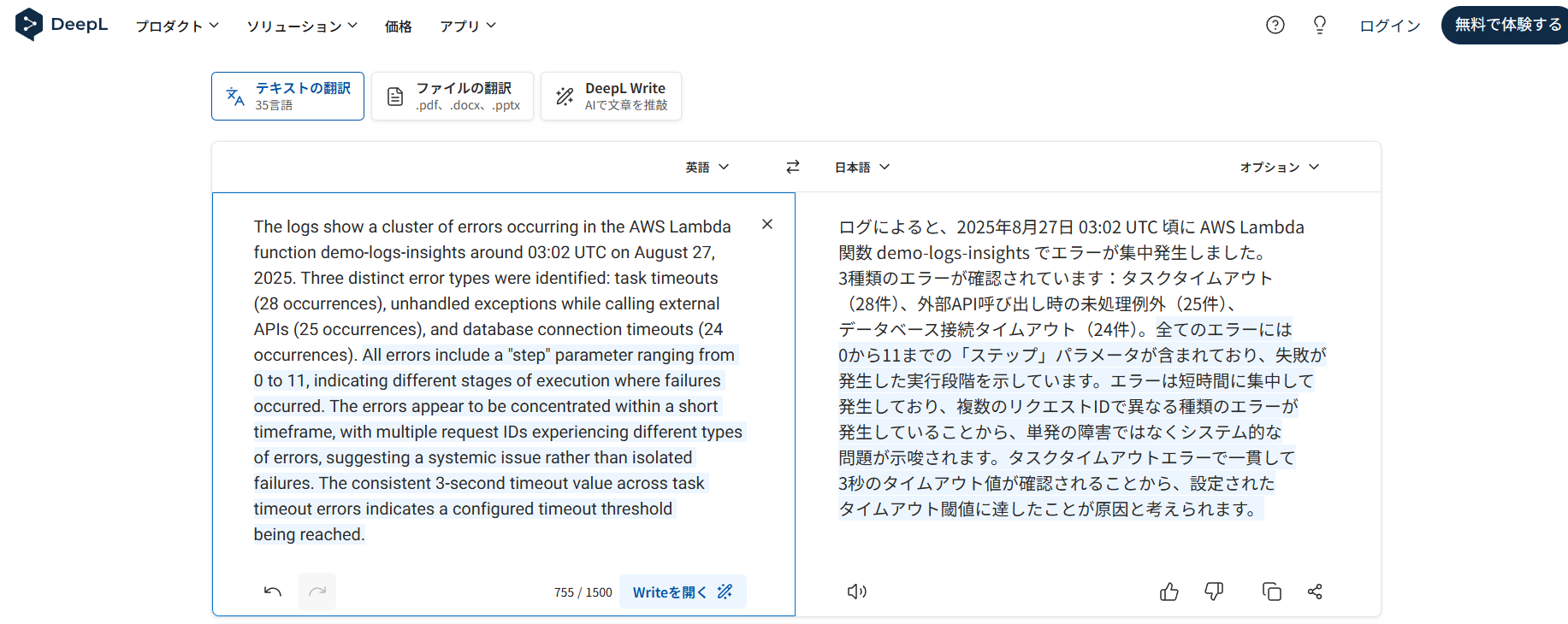Swap source and target languages
1568x624 pixels.
792,167
